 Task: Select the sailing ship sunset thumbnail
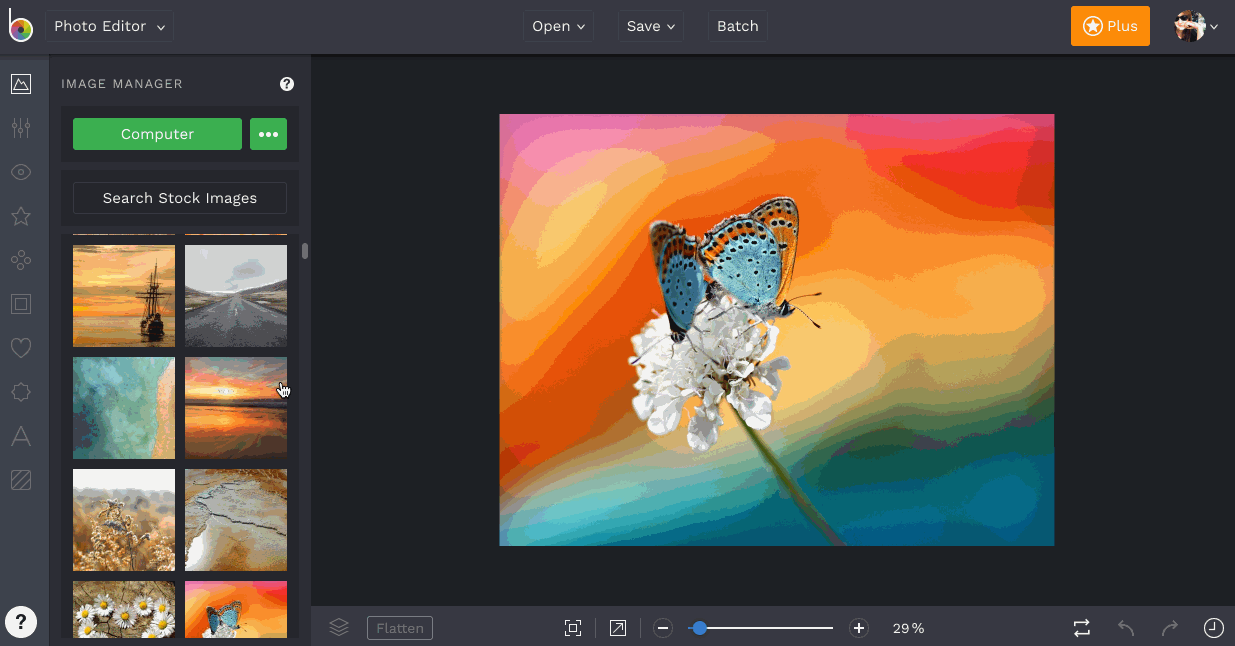124,296
